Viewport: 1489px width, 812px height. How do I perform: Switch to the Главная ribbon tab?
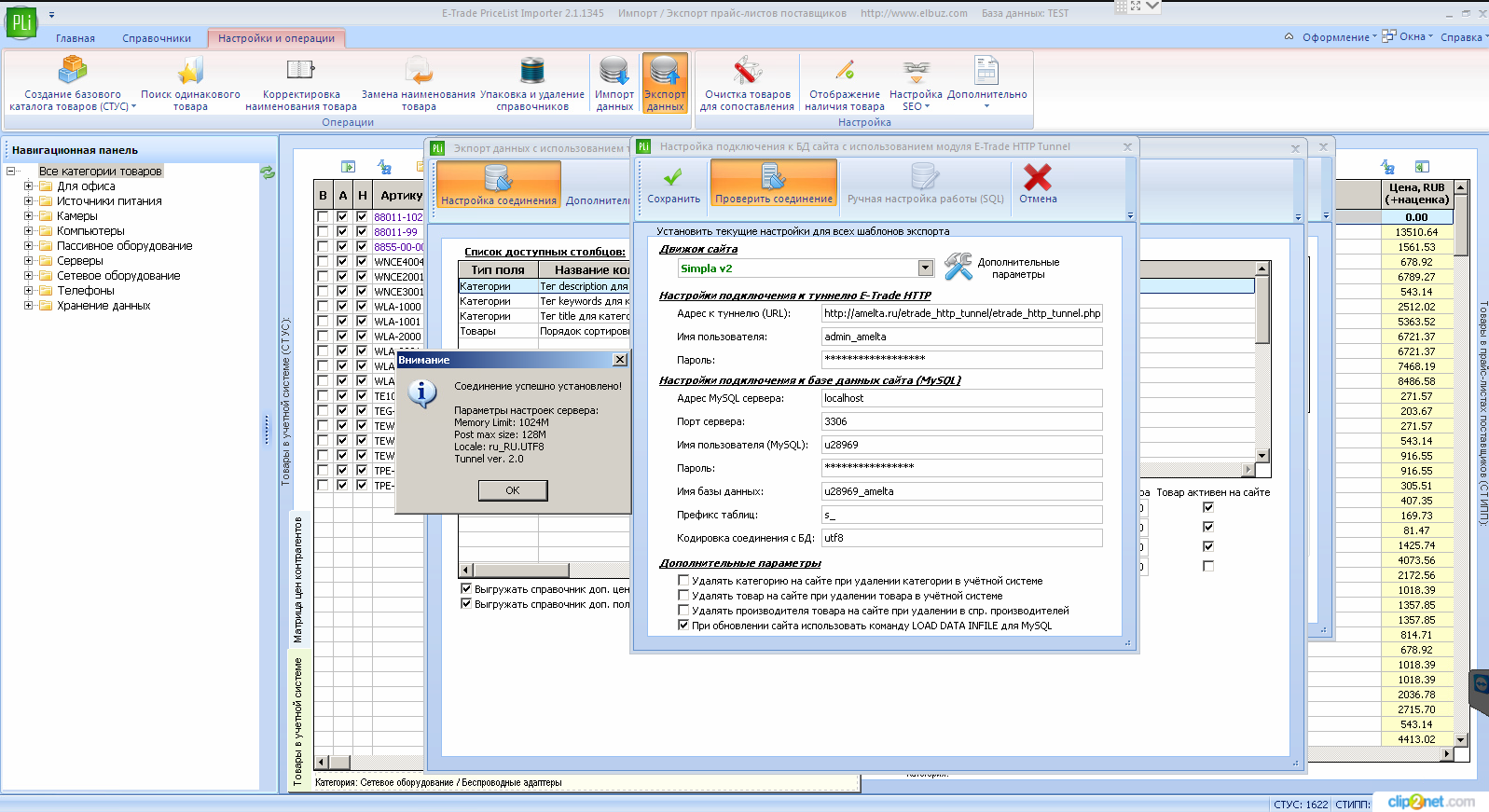coord(76,38)
